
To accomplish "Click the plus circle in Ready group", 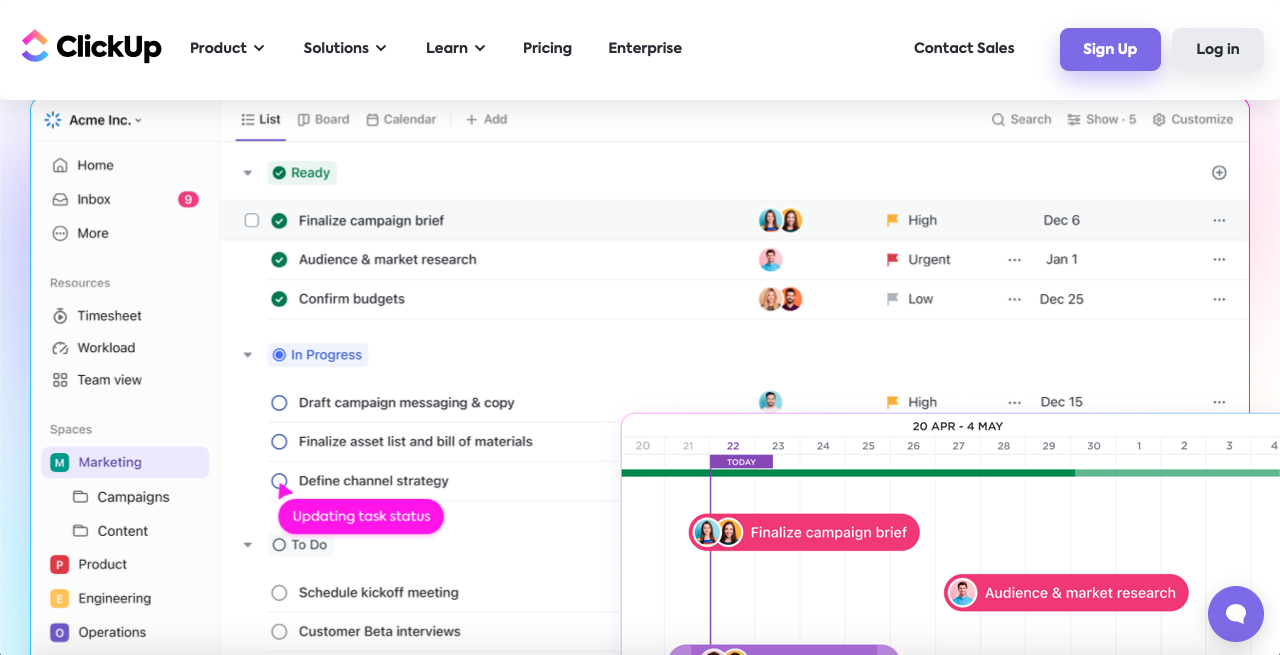I will pos(1219,172).
